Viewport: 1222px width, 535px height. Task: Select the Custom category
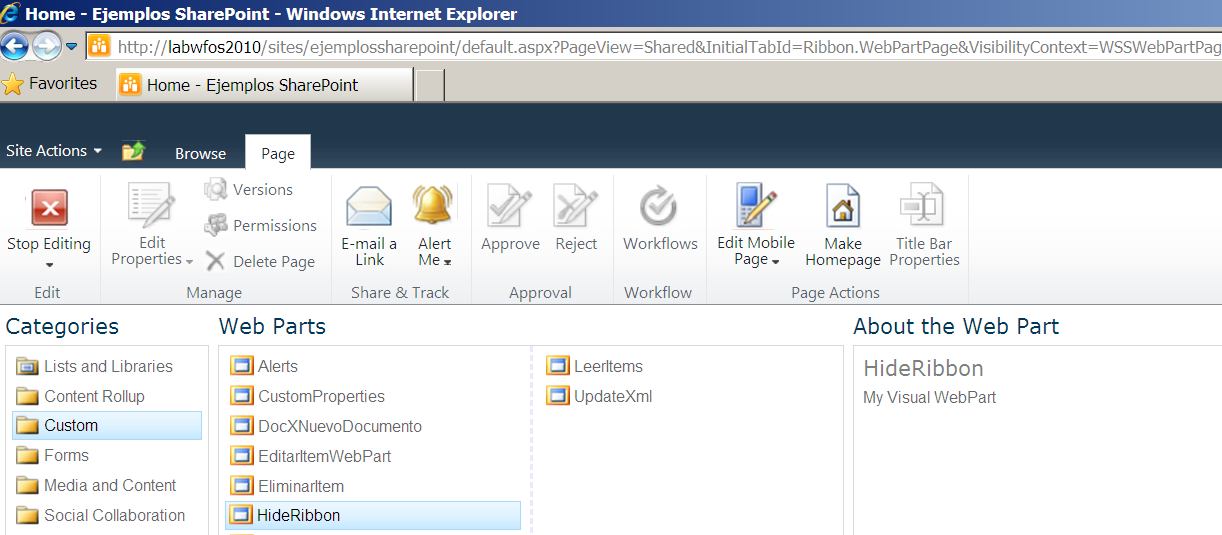coord(107,425)
